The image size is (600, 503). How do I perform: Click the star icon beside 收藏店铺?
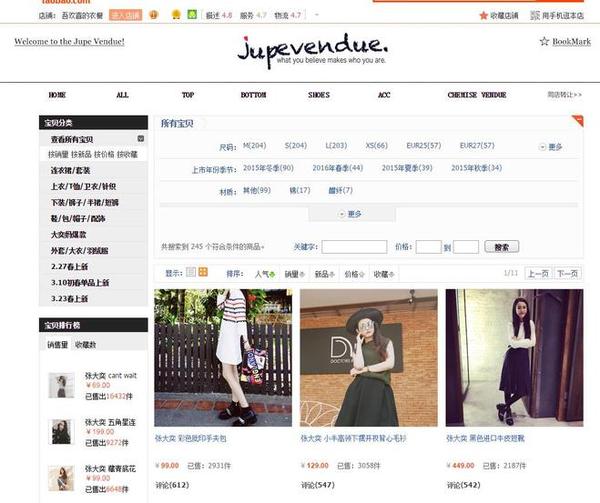[483, 15]
